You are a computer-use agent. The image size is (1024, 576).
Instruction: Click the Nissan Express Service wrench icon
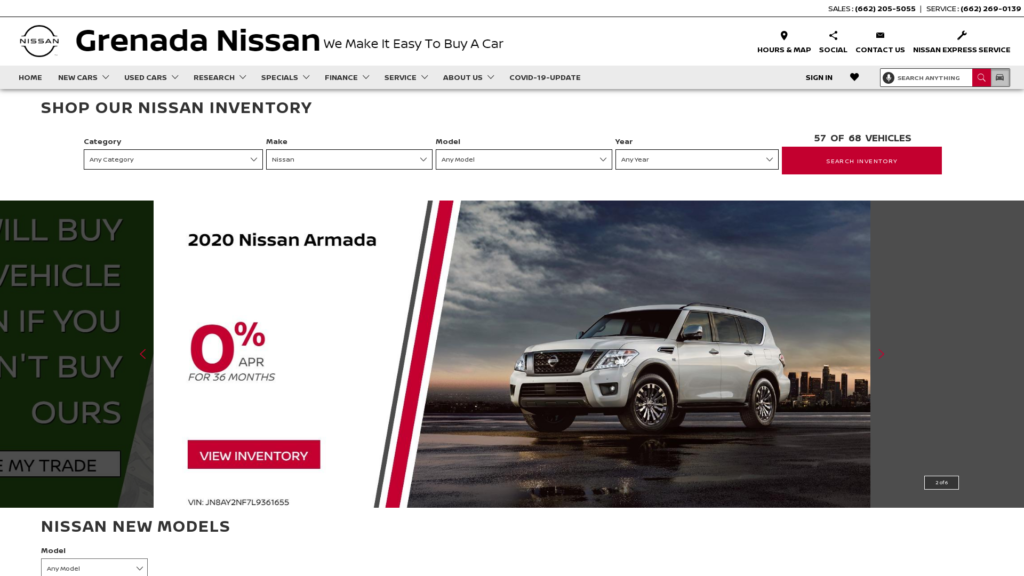961,35
